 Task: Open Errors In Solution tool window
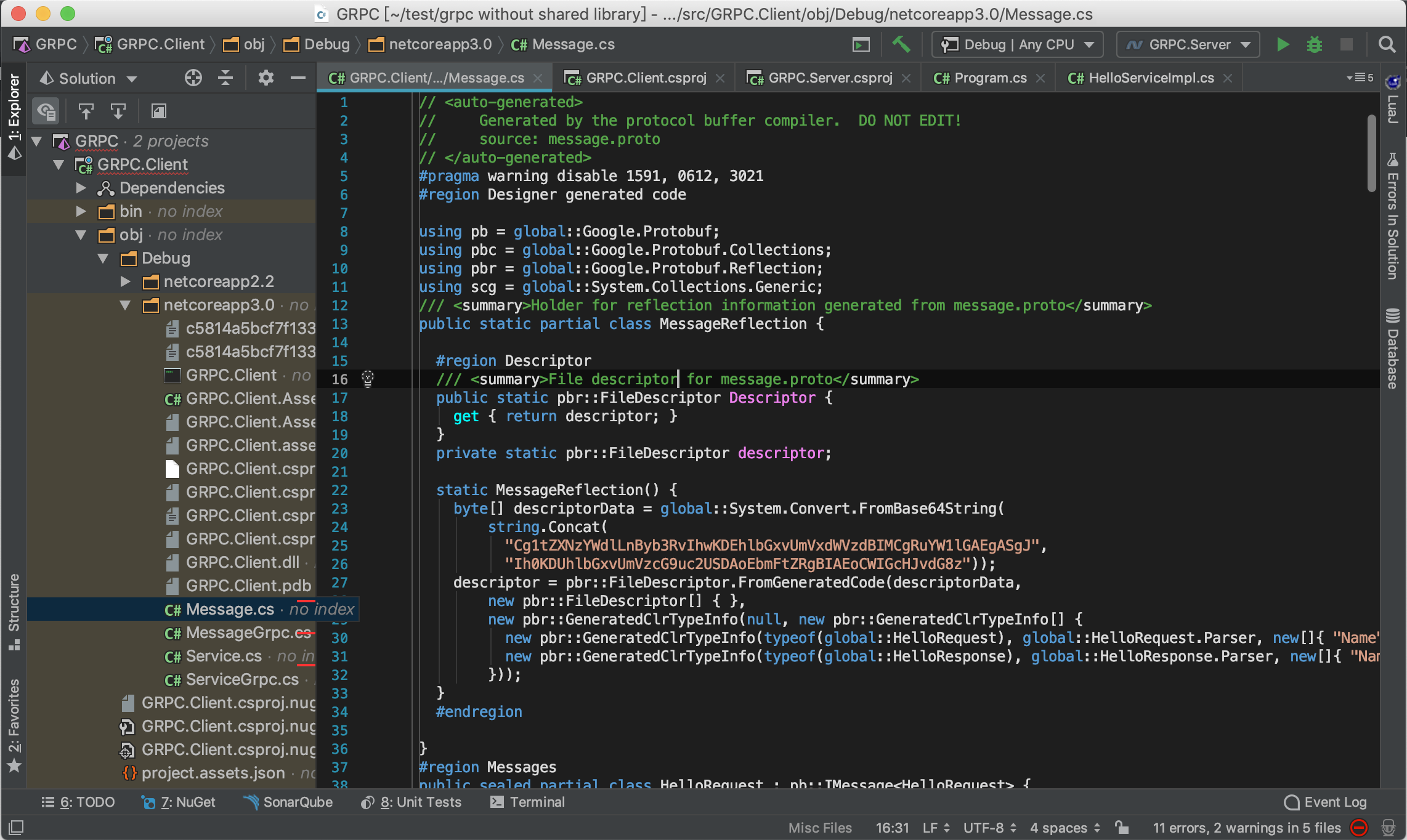click(1392, 216)
